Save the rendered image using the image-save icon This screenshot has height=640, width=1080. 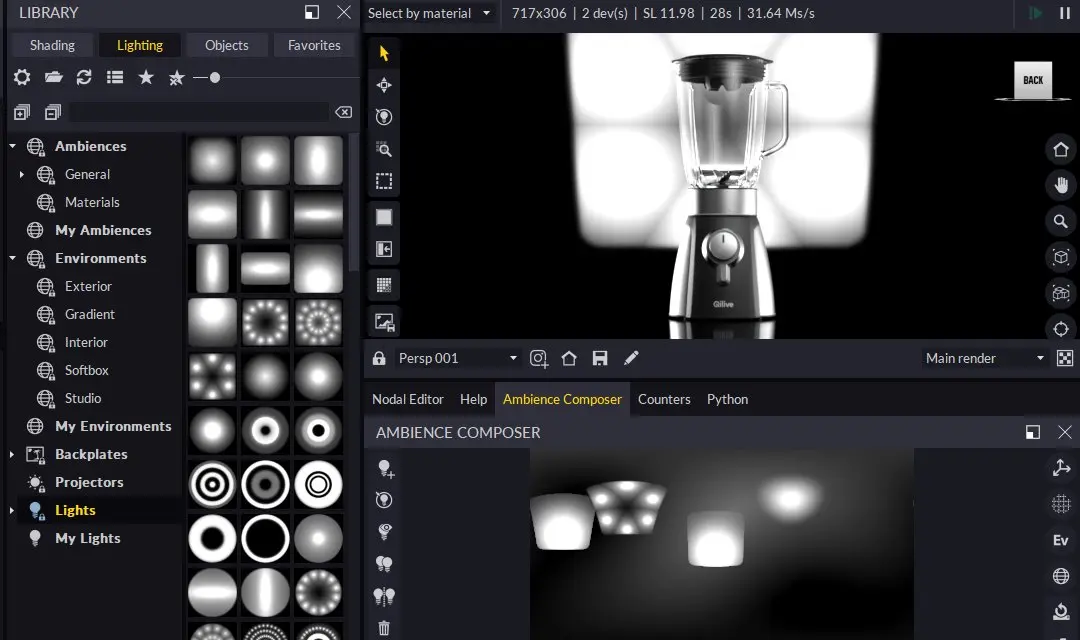384,321
